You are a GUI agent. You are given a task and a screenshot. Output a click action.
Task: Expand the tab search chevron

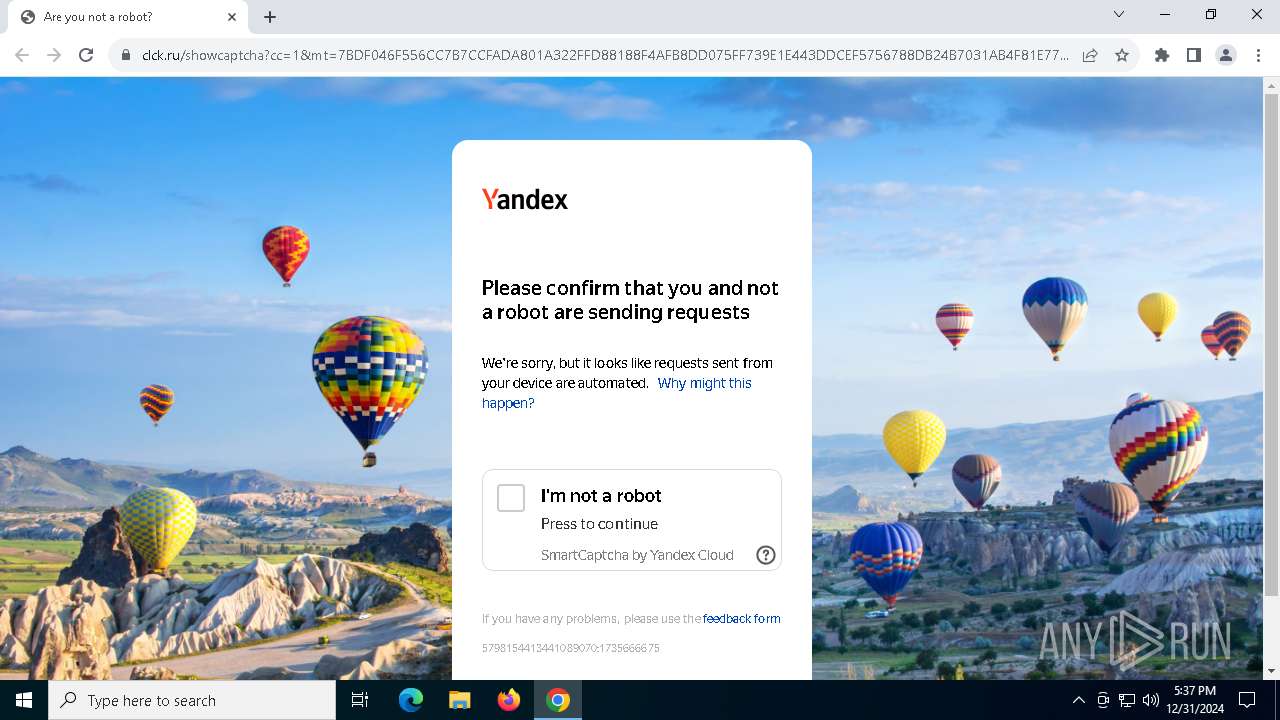[1119, 14]
